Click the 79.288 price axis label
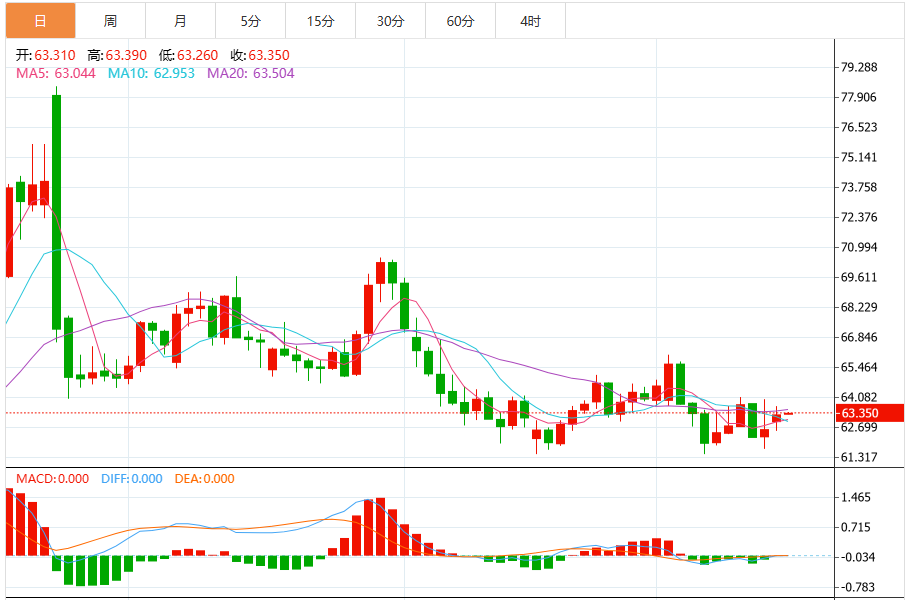Image resolution: width=913 pixels, height=600 pixels. (x=859, y=68)
